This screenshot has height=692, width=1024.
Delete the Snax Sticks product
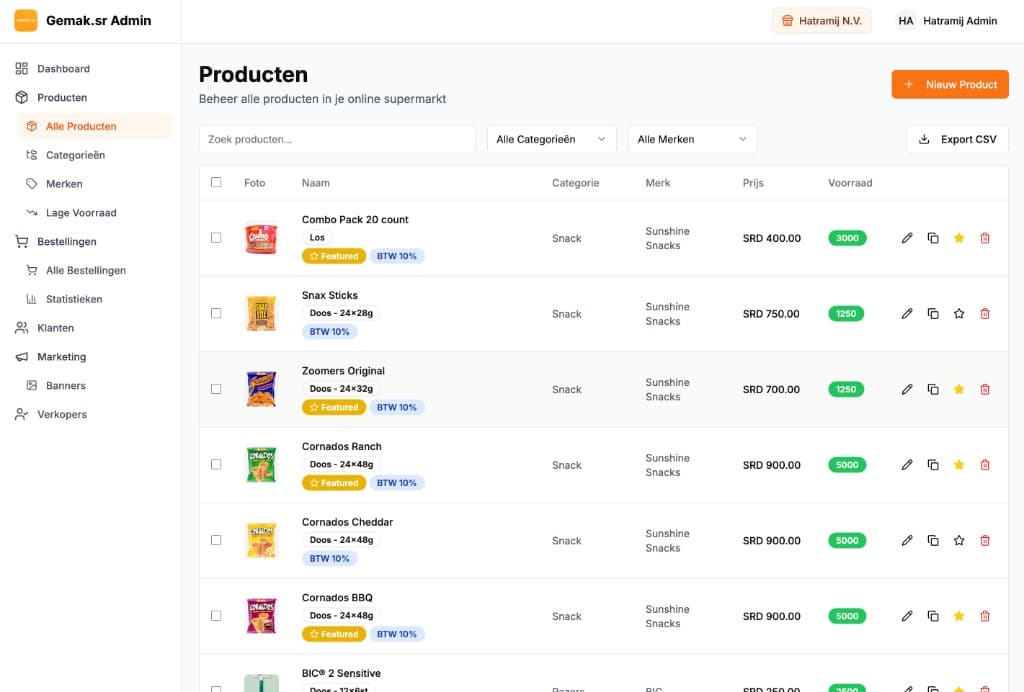985,314
